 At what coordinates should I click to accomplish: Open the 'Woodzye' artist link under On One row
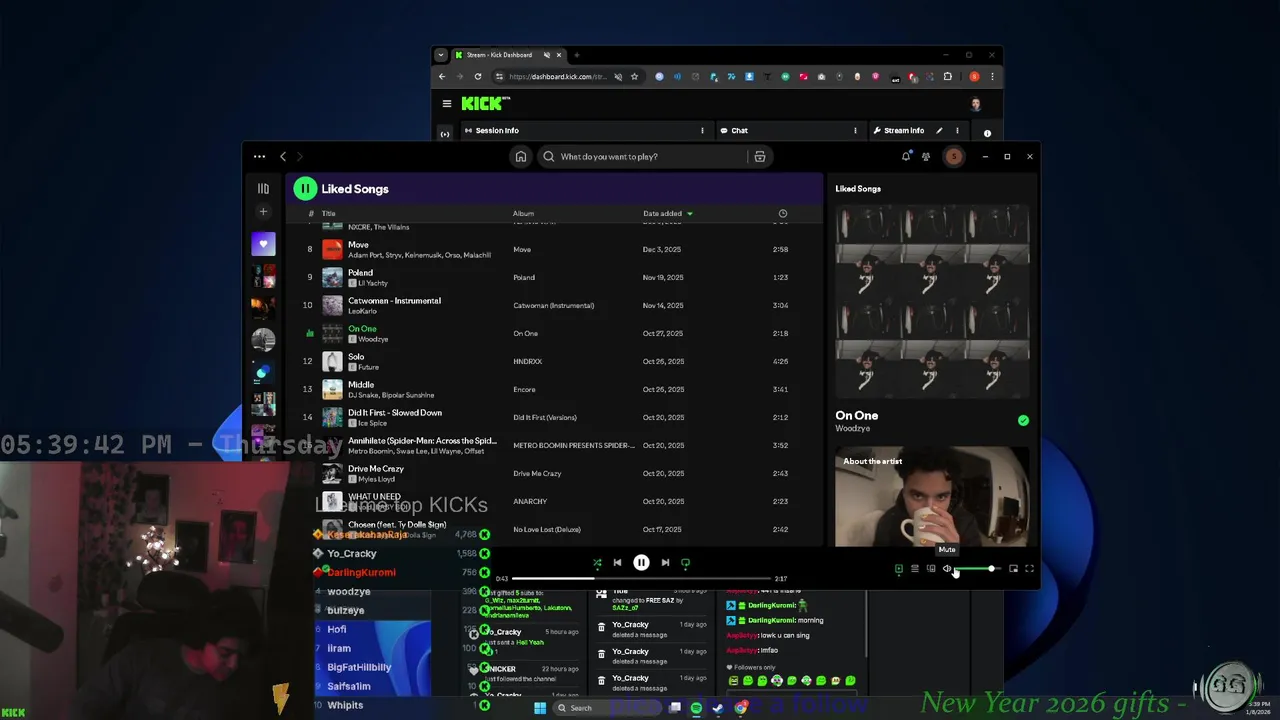(372, 339)
